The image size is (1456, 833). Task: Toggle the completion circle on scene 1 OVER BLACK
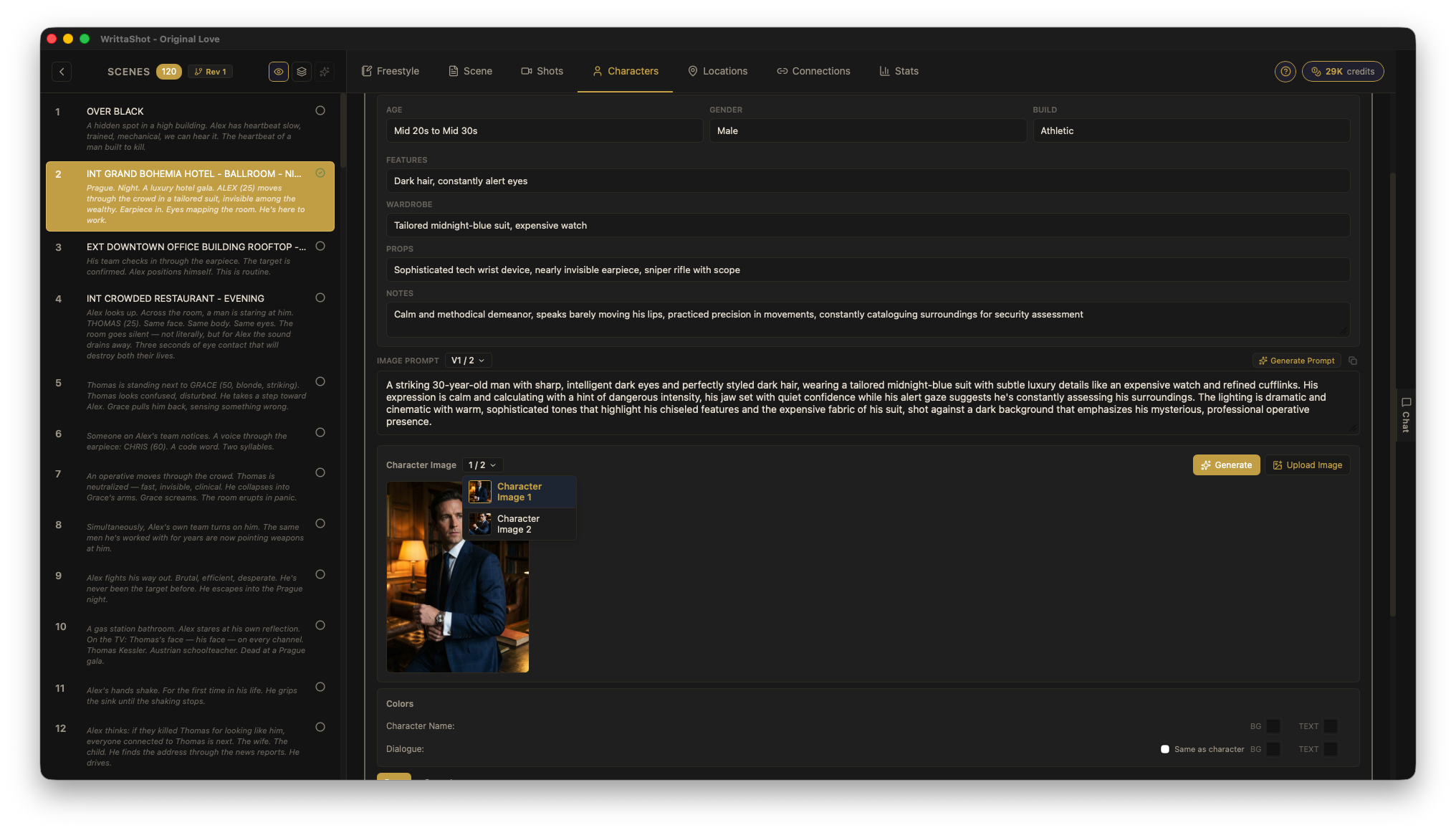pyautogui.click(x=320, y=110)
